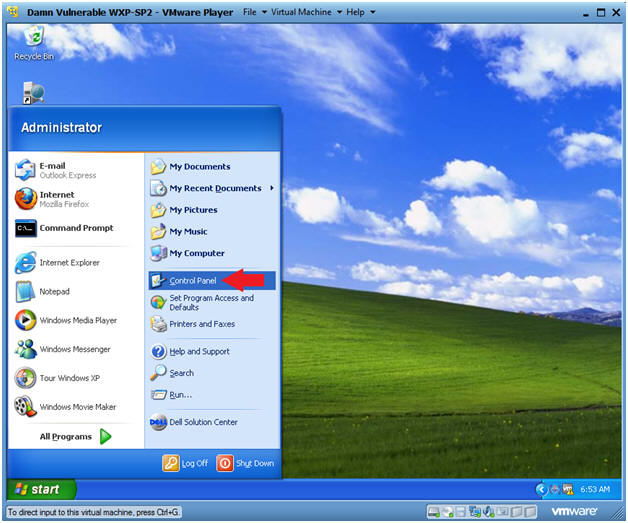Minimize the VMware Player window

tap(586, 13)
